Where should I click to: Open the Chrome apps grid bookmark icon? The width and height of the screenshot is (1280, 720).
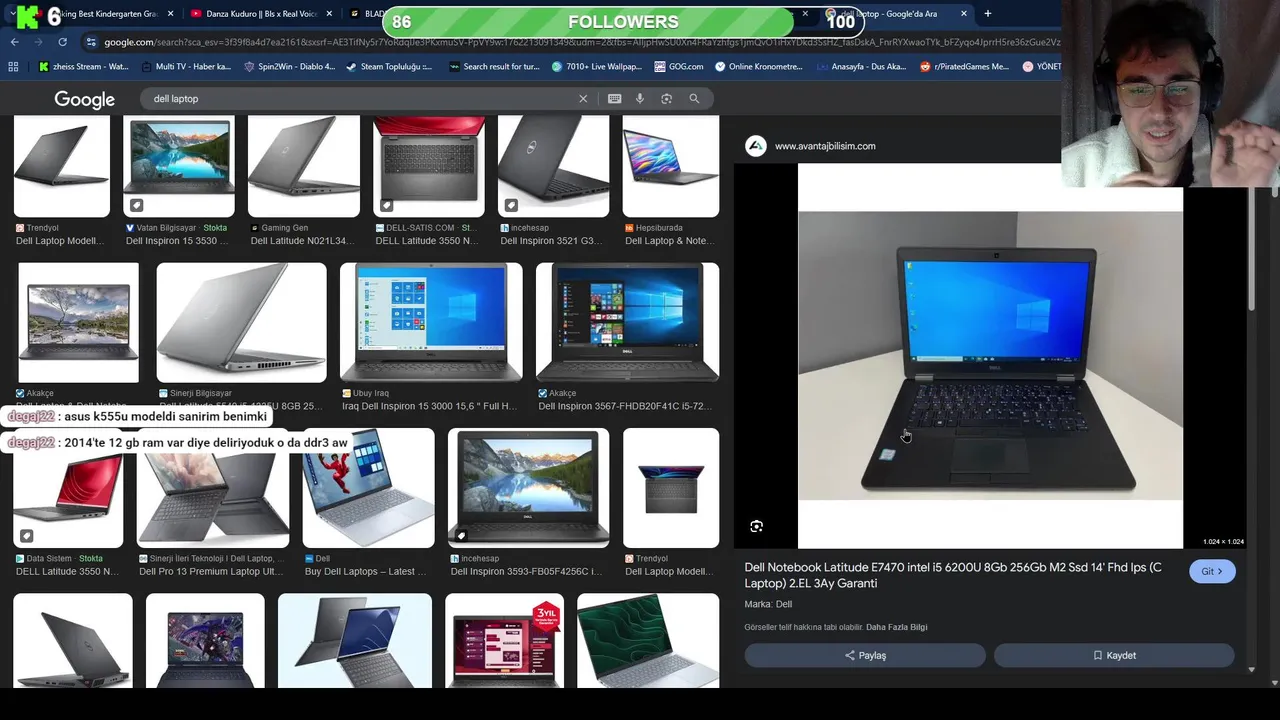(13, 67)
